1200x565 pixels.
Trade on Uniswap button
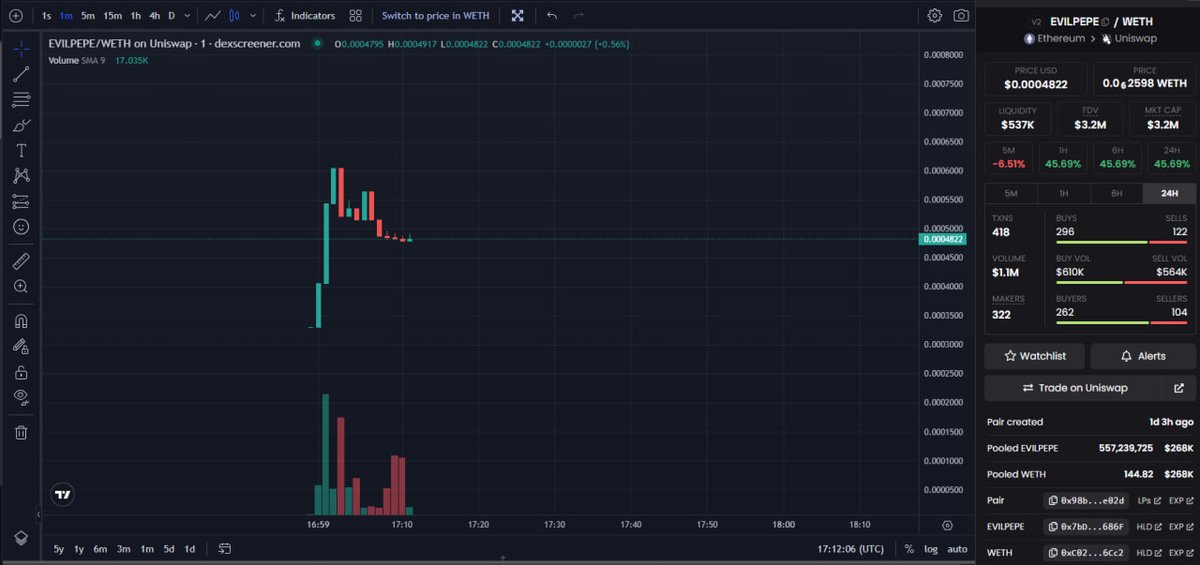click(1074, 388)
